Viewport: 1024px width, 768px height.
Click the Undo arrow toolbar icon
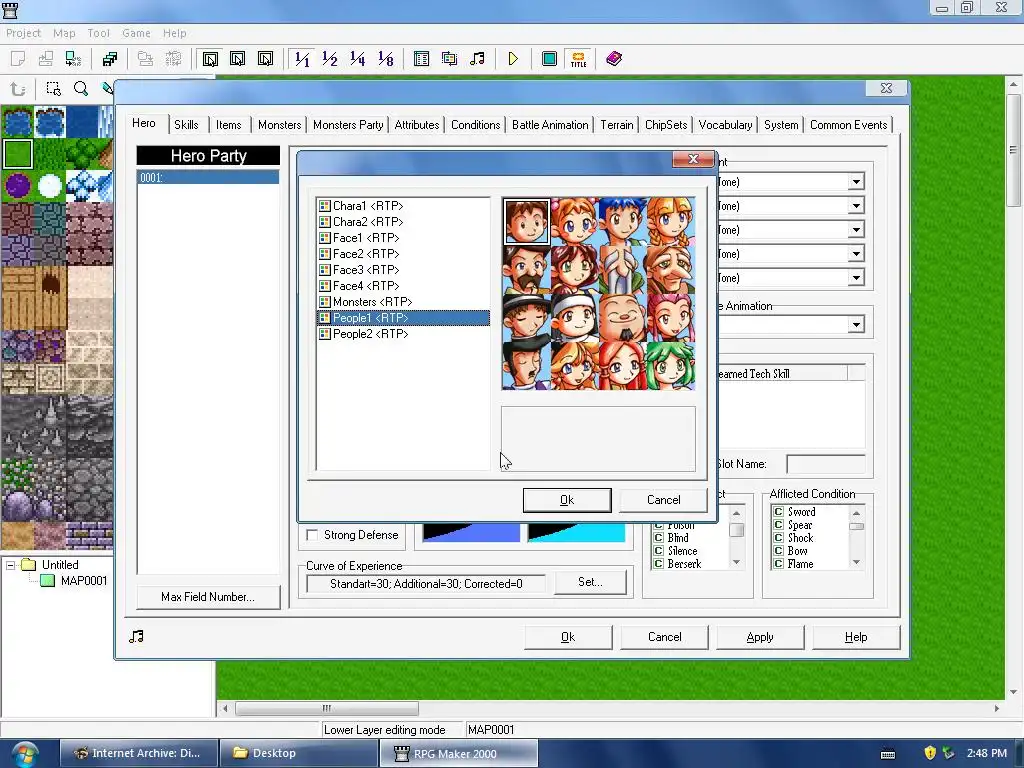pyautogui.click(x=18, y=89)
